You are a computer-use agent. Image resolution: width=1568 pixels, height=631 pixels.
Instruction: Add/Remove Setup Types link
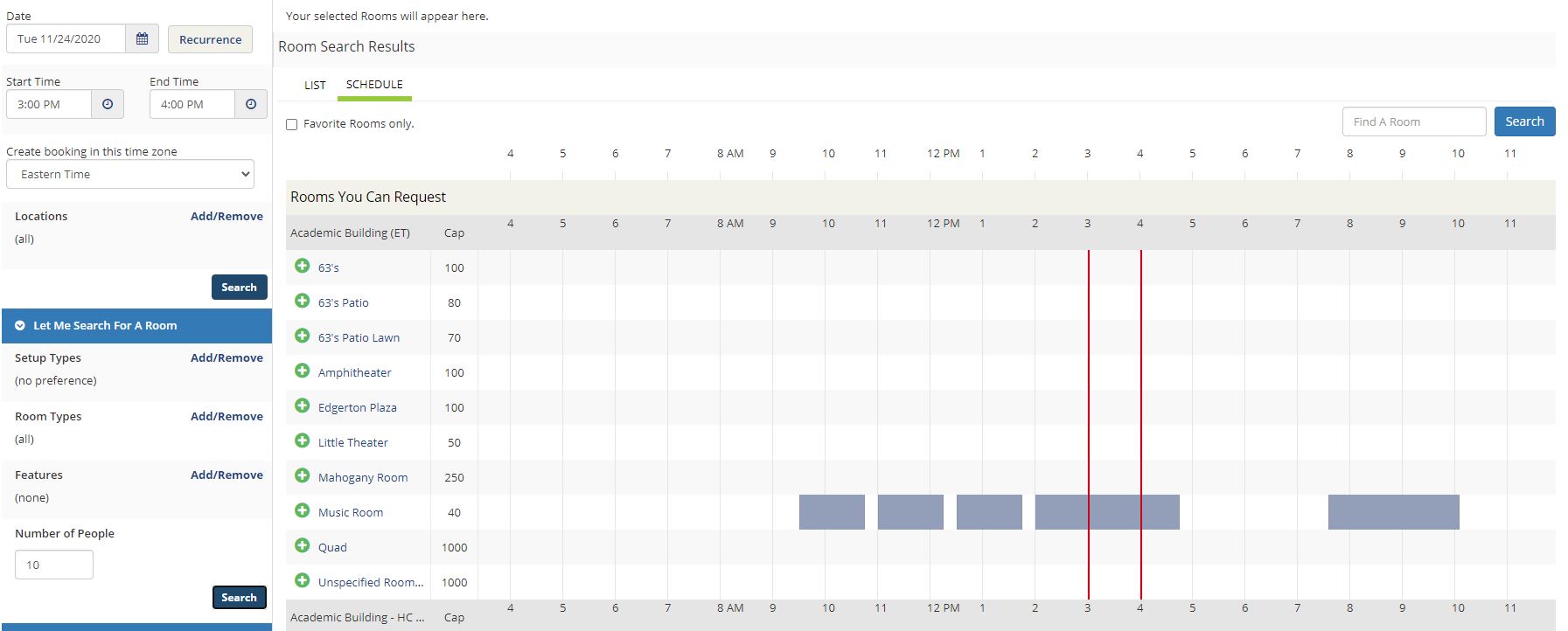(x=226, y=357)
